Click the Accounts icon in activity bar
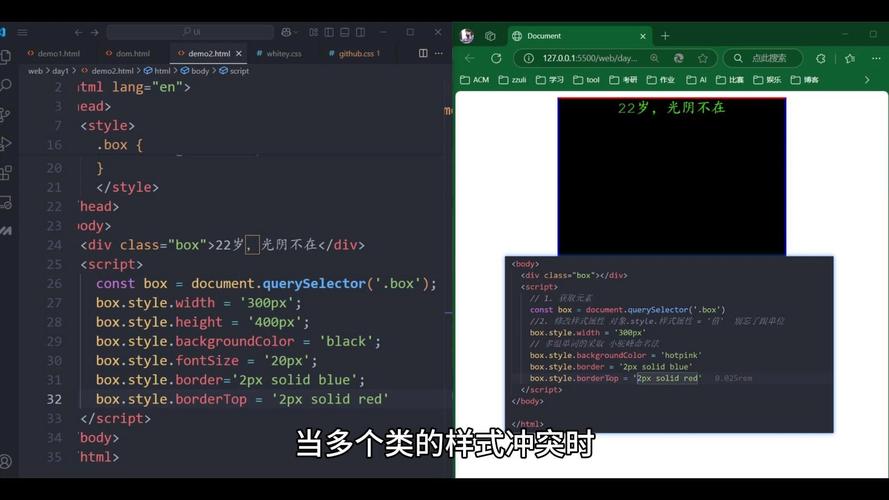 point(5,462)
